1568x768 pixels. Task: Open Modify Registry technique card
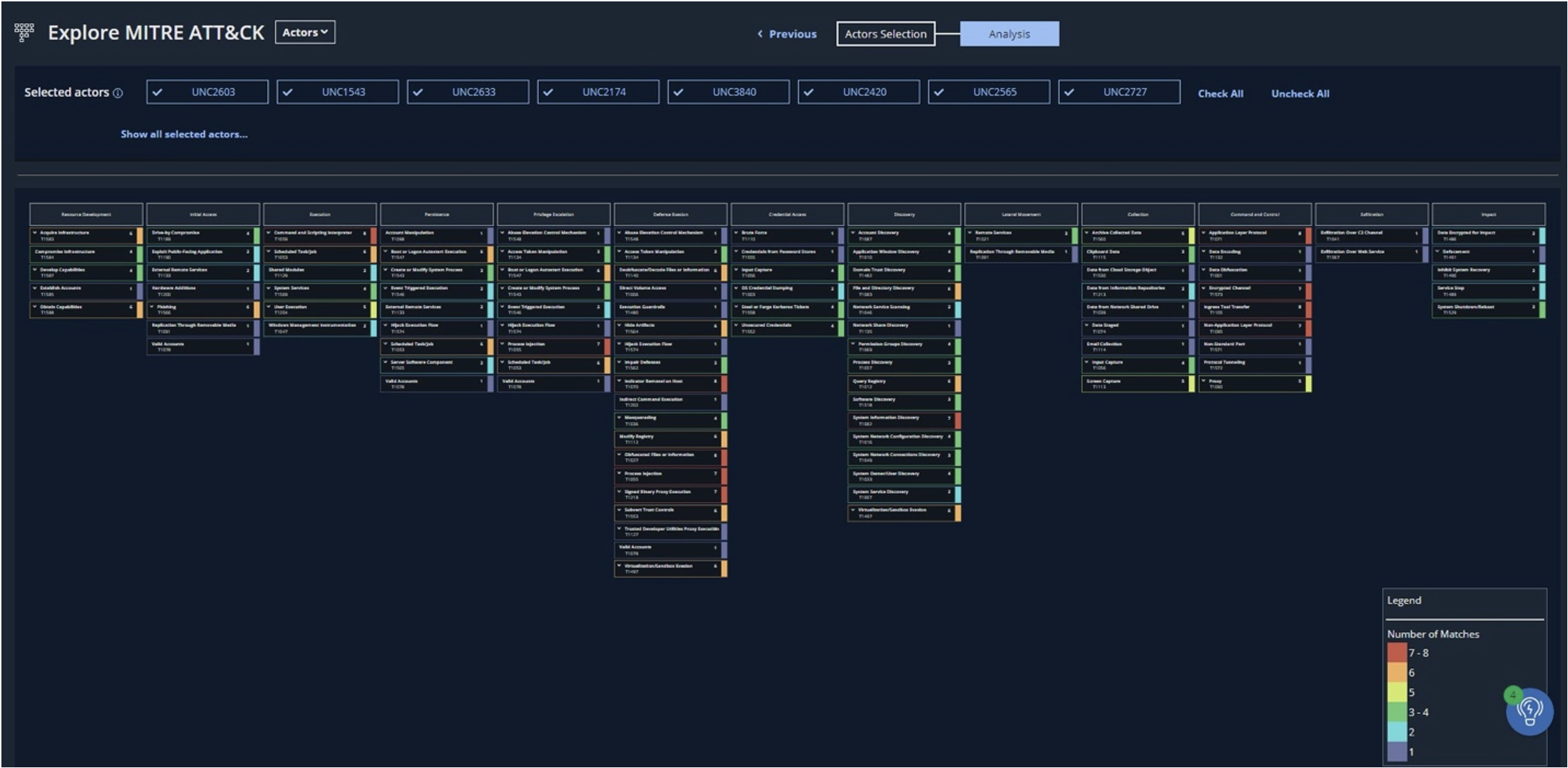point(671,439)
